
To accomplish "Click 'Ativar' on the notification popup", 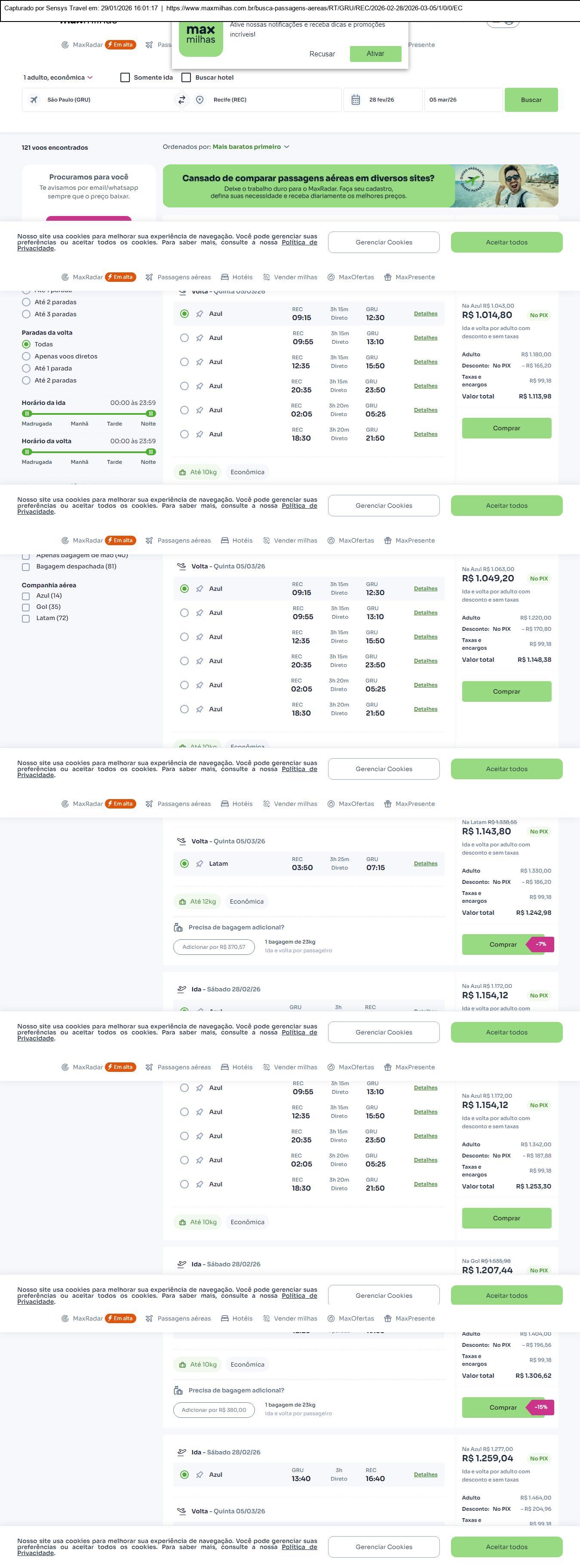I will coord(375,53).
